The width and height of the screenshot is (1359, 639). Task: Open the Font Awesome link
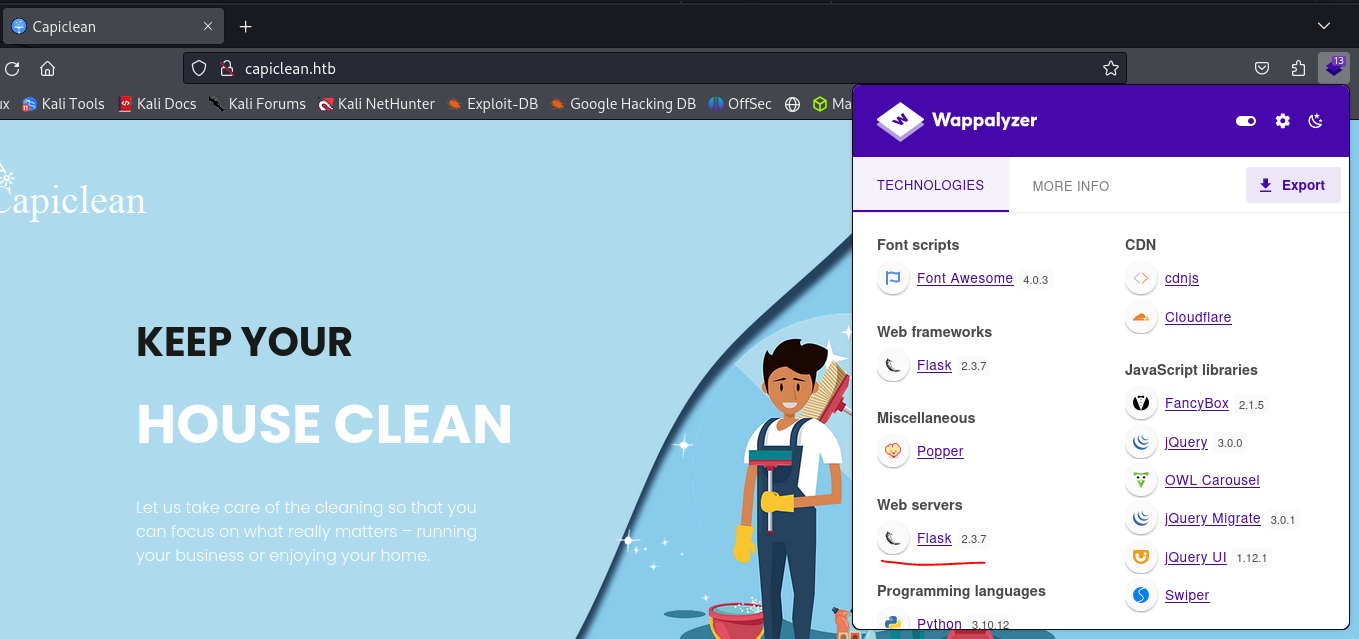965,278
